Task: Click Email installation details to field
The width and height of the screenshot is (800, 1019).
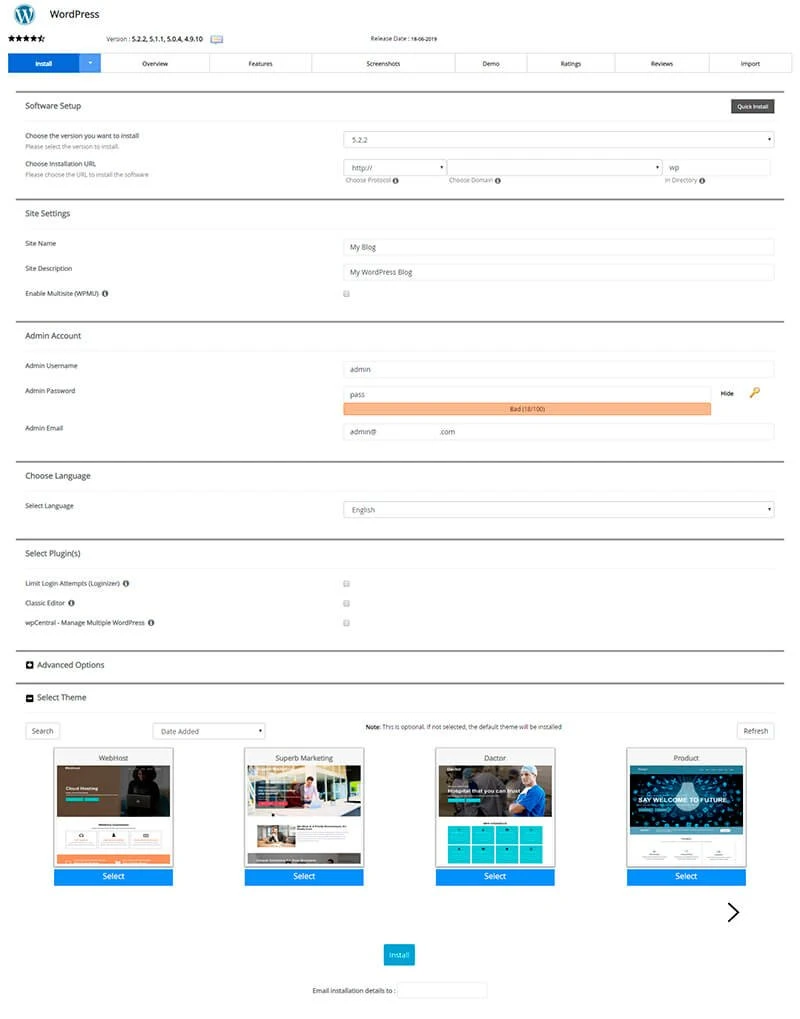Action: pos(442,990)
